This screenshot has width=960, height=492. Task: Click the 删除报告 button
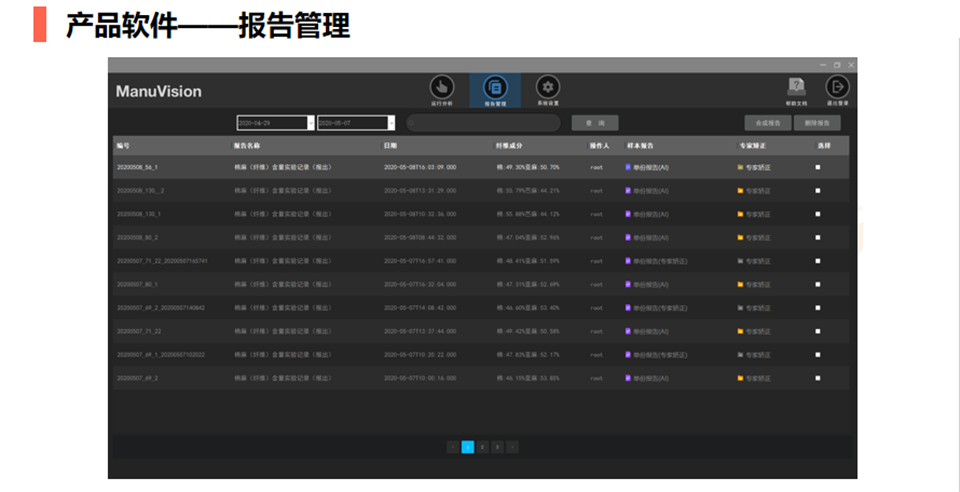click(817, 123)
